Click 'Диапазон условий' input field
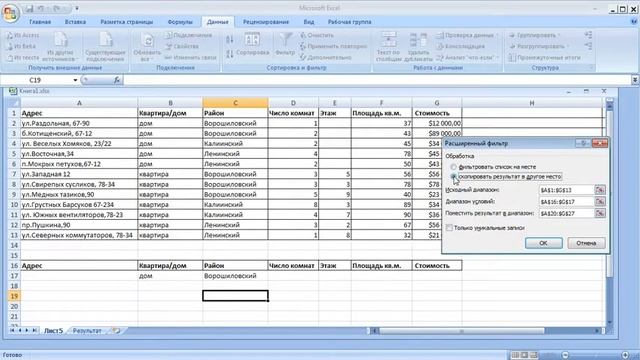Viewport: 640px width, 360px height. [566, 202]
